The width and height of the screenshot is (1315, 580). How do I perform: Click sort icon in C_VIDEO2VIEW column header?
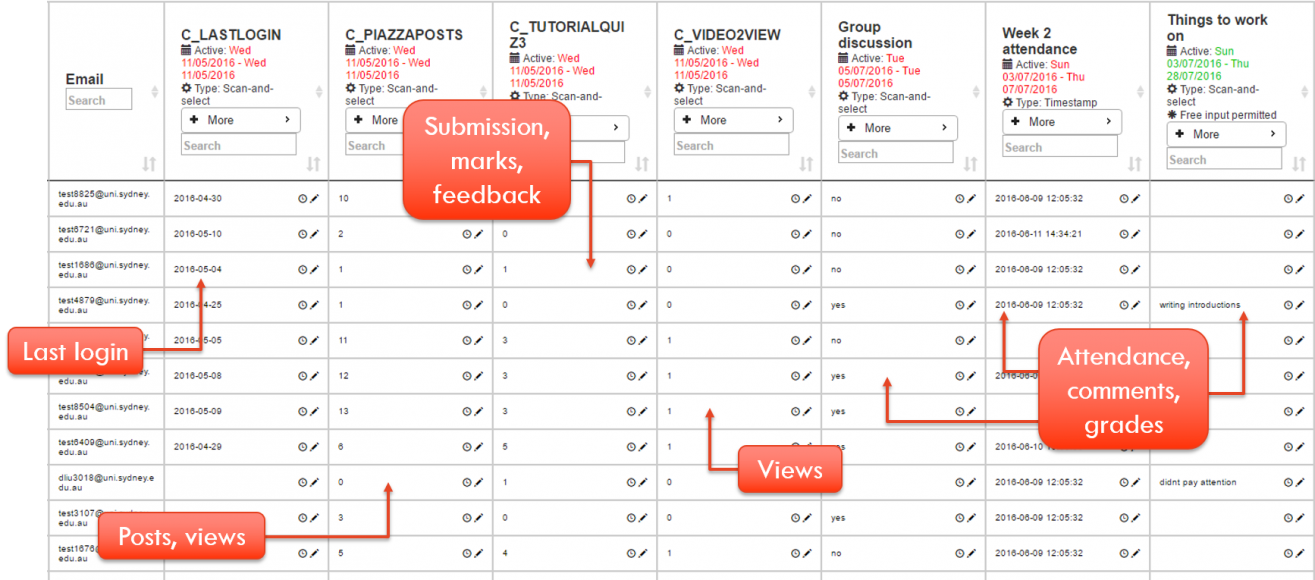click(x=806, y=164)
